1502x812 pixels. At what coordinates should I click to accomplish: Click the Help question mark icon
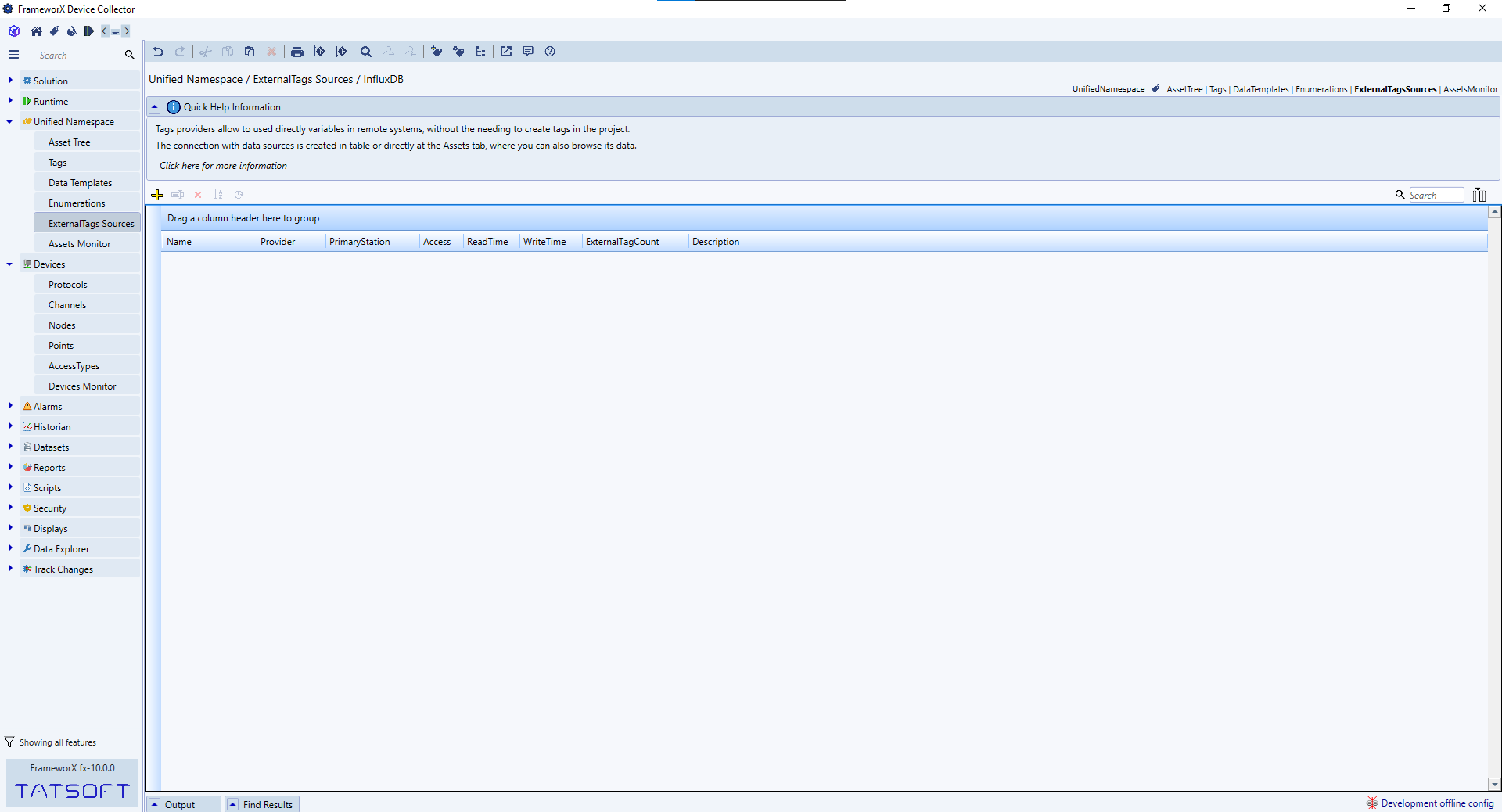[550, 52]
